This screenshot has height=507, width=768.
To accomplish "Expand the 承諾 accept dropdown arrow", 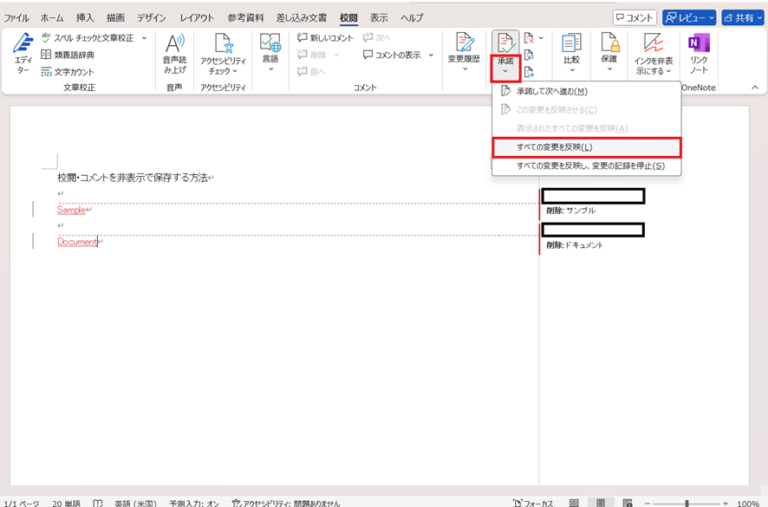I will [x=505, y=71].
